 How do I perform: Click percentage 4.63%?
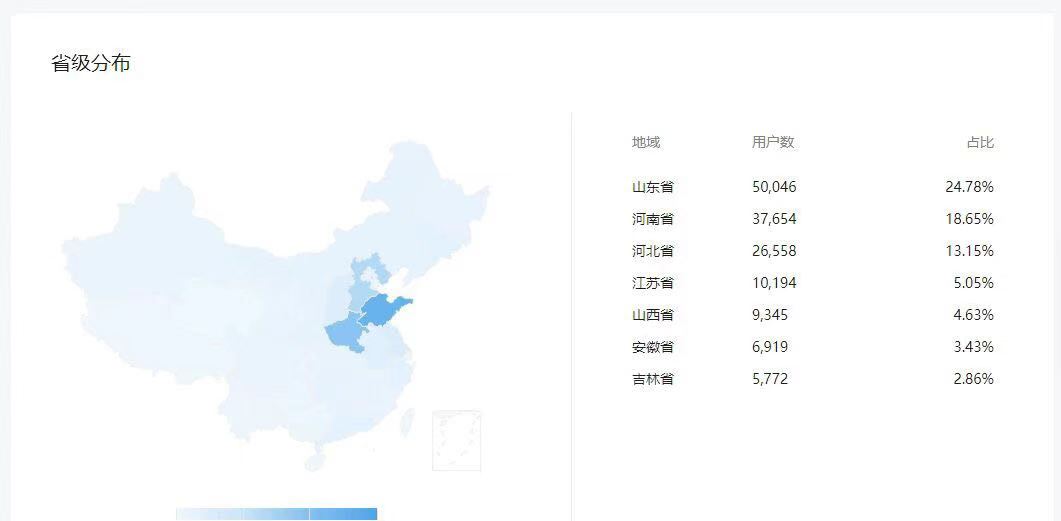point(974,315)
